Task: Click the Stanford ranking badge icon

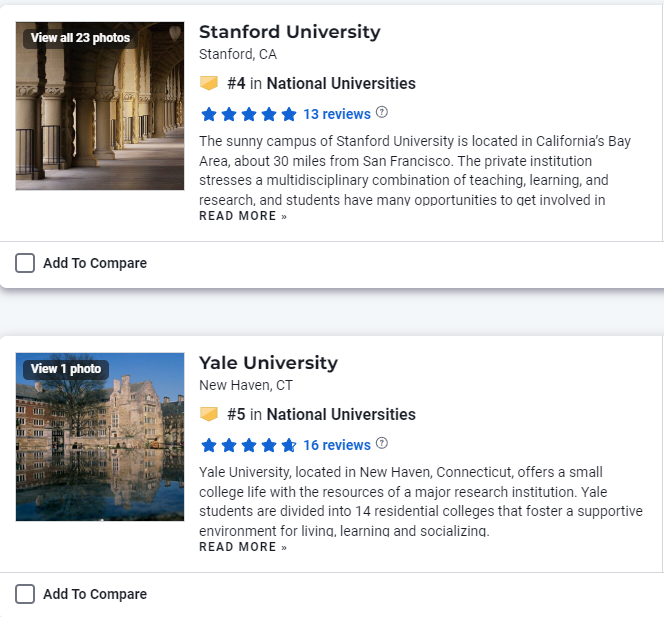Action: pos(209,83)
